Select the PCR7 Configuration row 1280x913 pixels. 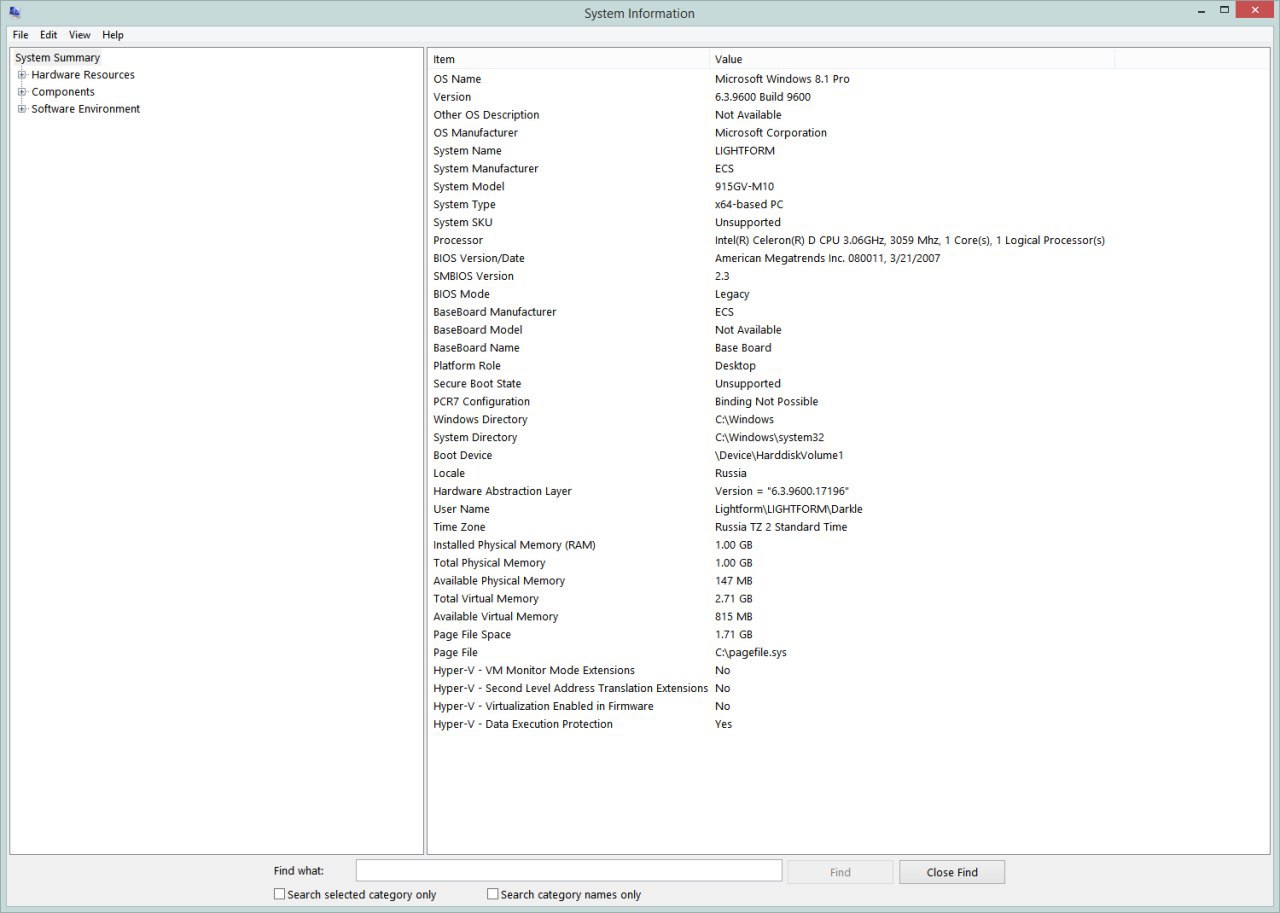pyautogui.click(x=481, y=402)
